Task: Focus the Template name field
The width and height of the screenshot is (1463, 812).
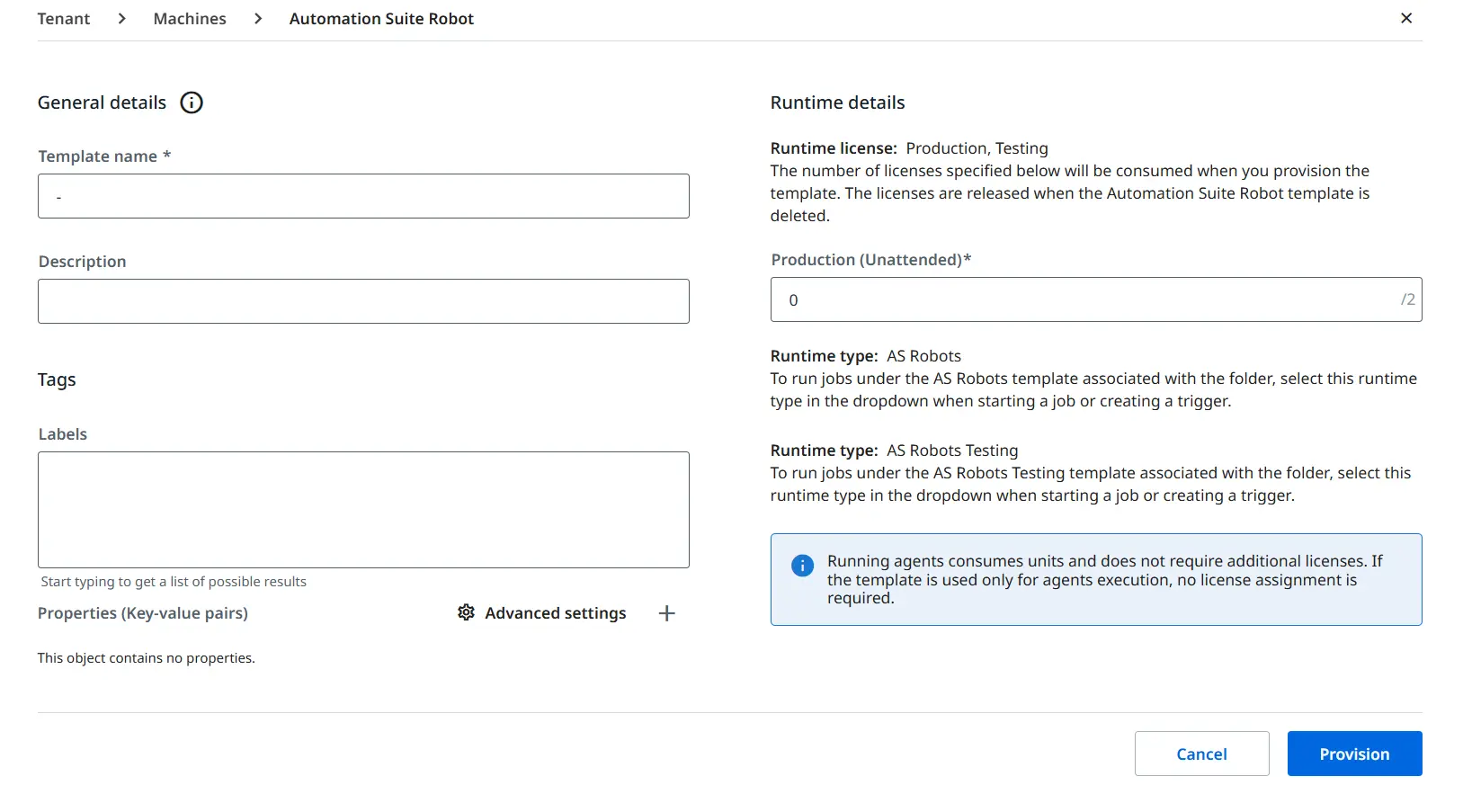Action: pos(363,196)
